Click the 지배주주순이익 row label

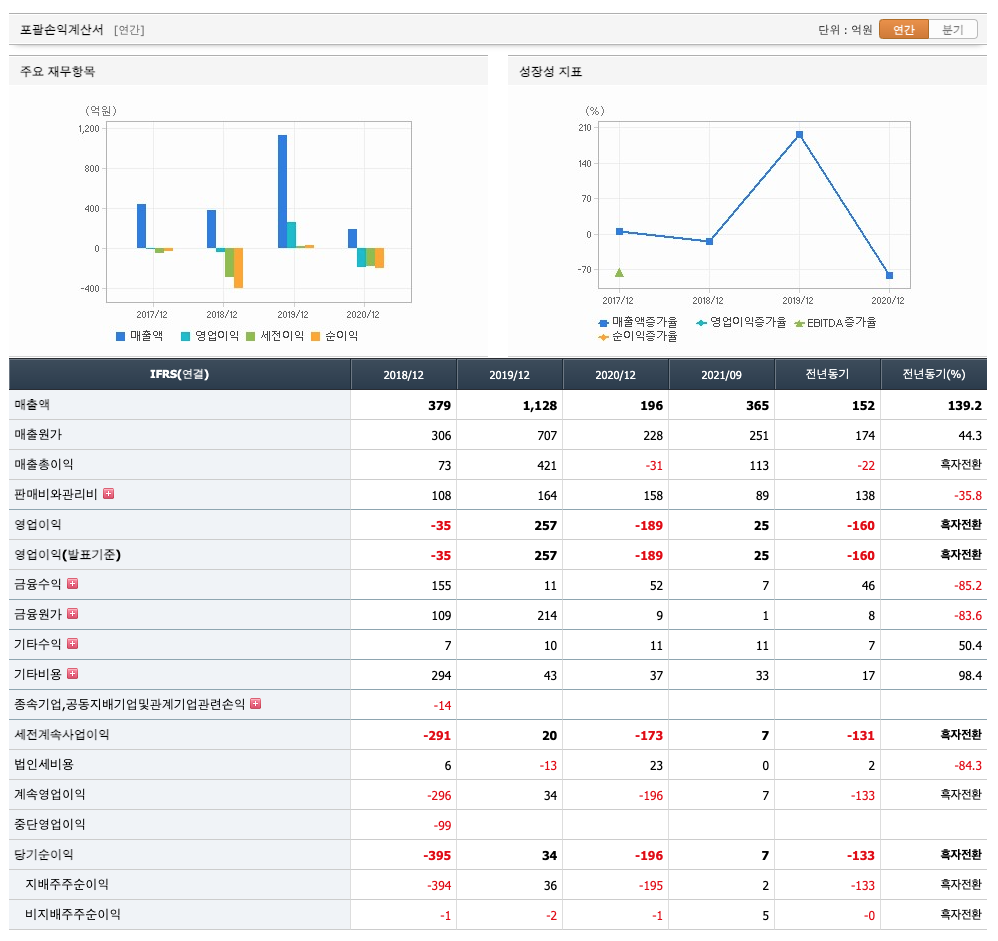67,884
